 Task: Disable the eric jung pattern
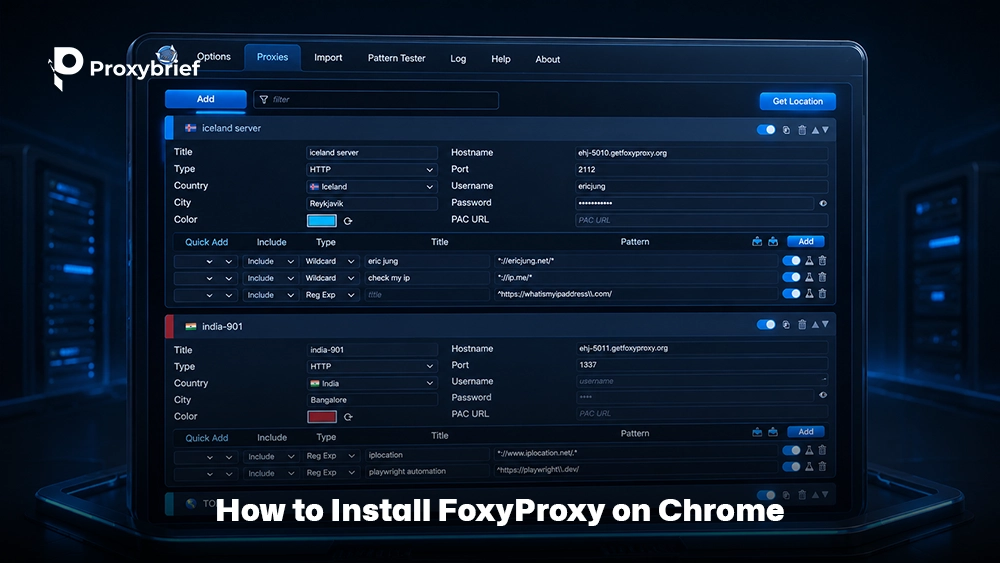coord(791,261)
